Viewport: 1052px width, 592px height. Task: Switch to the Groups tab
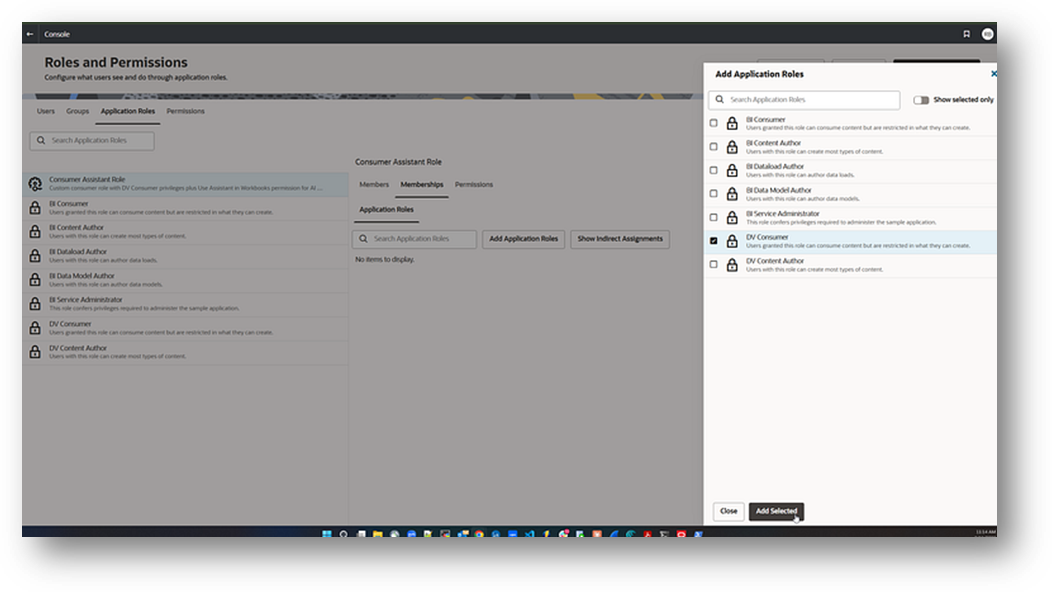click(77, 111)
